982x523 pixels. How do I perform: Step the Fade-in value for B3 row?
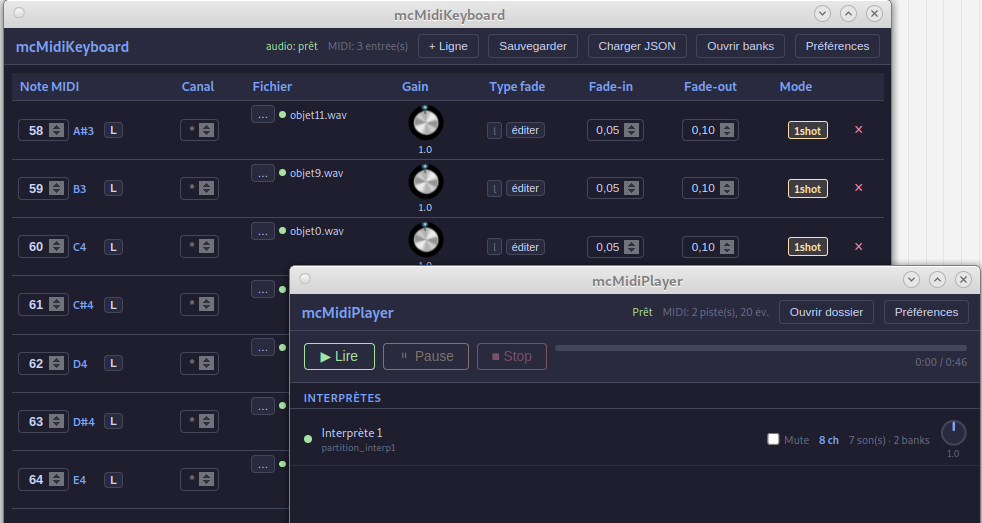[631, 189]
